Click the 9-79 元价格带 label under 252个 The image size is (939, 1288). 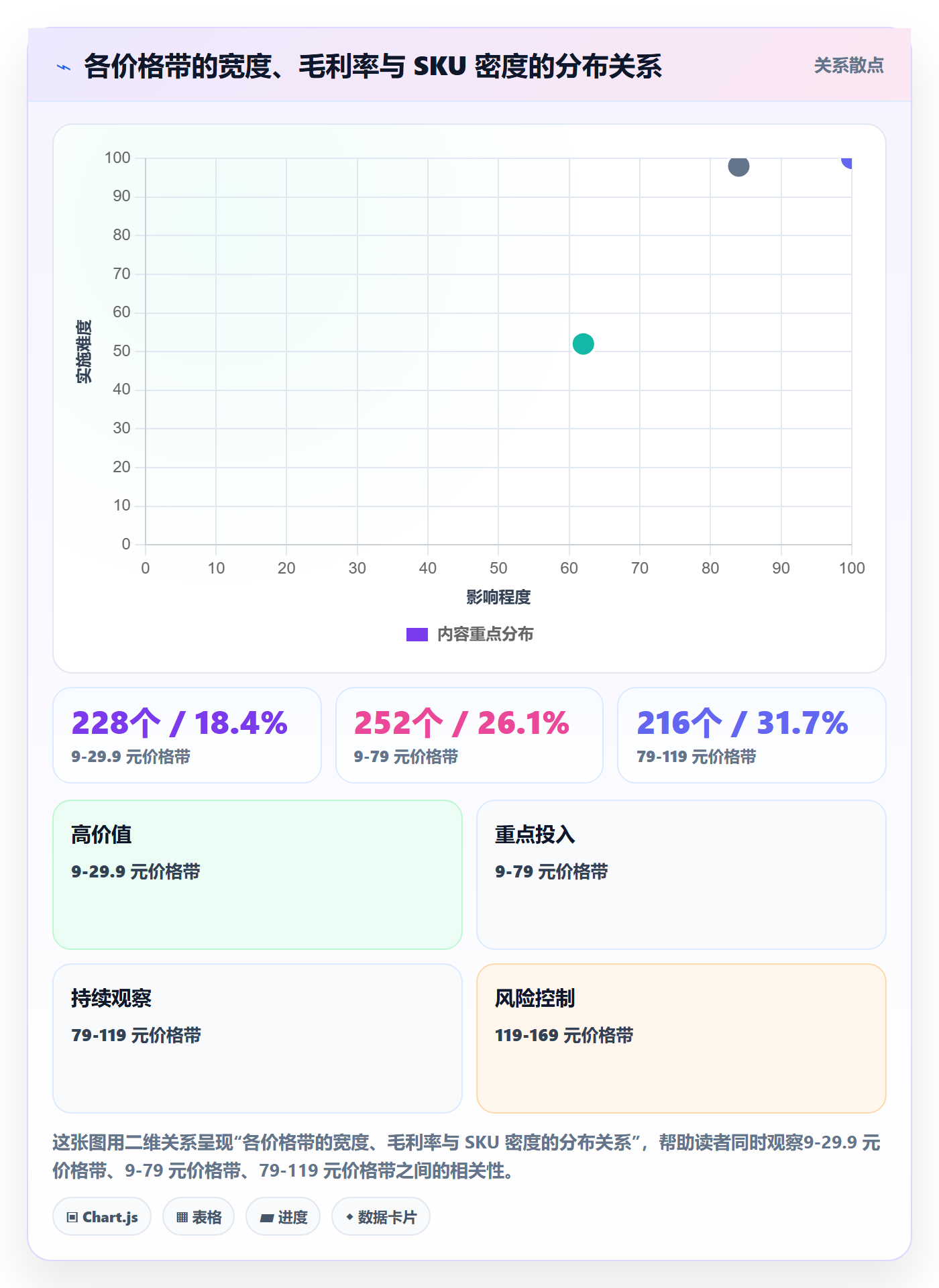point(406,757)
